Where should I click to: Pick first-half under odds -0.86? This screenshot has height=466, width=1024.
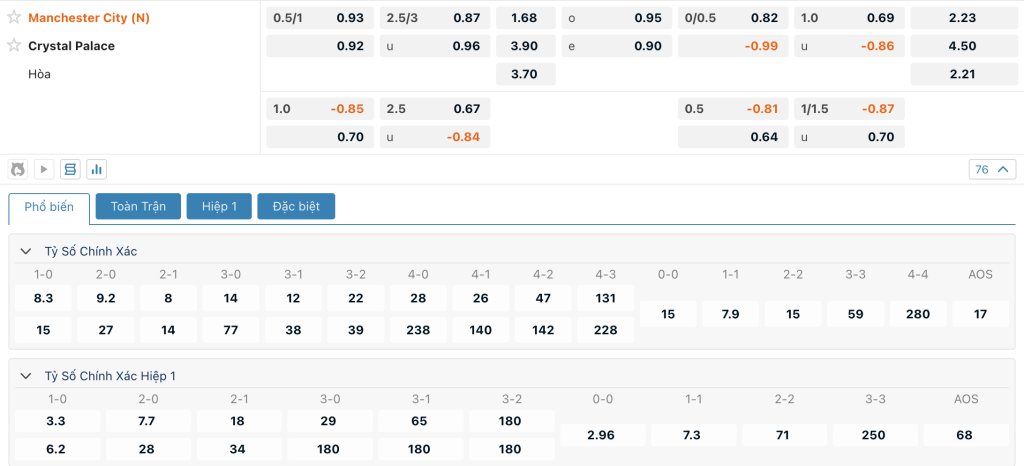(x=850, y=46)
